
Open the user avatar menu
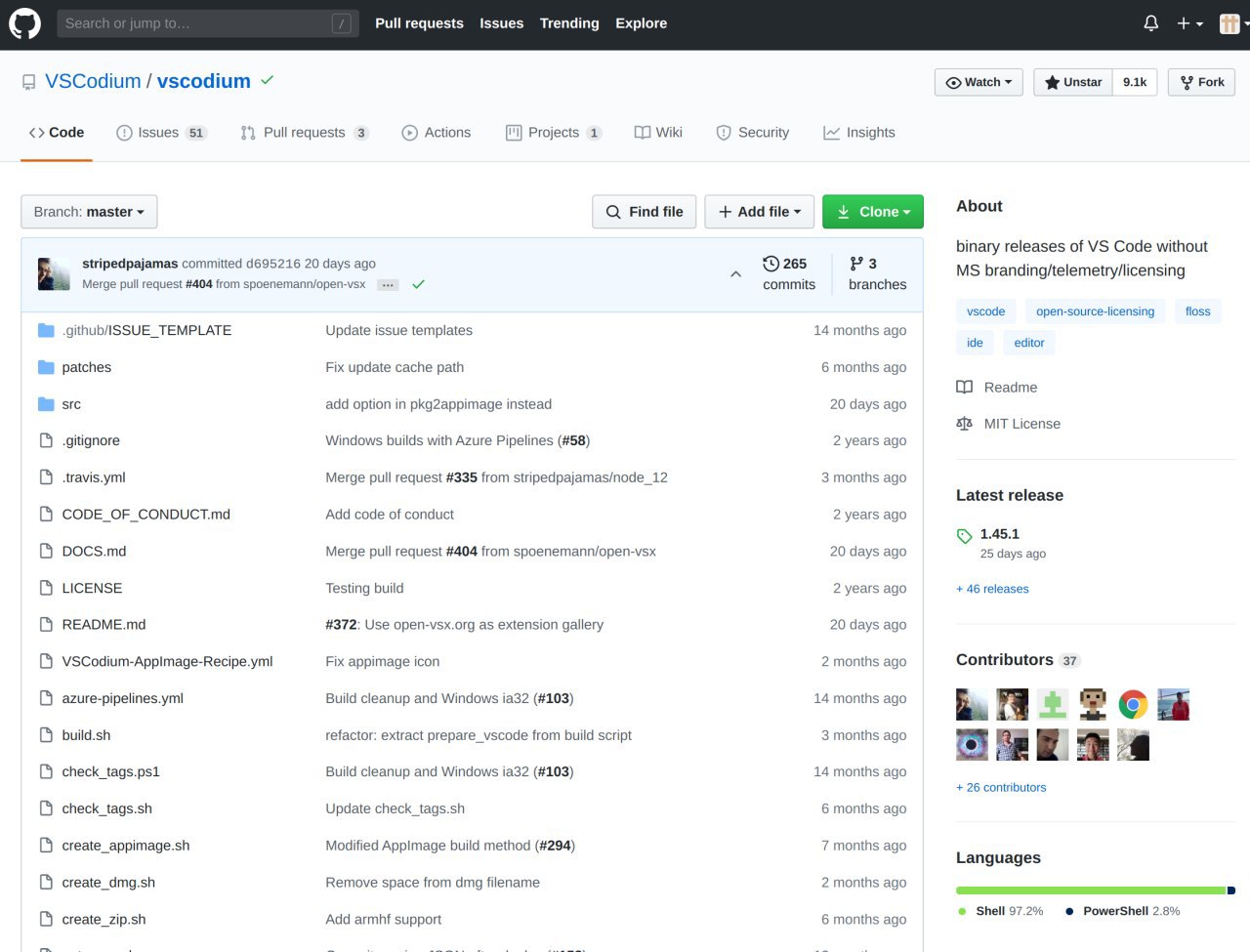tap(1233, 23)
